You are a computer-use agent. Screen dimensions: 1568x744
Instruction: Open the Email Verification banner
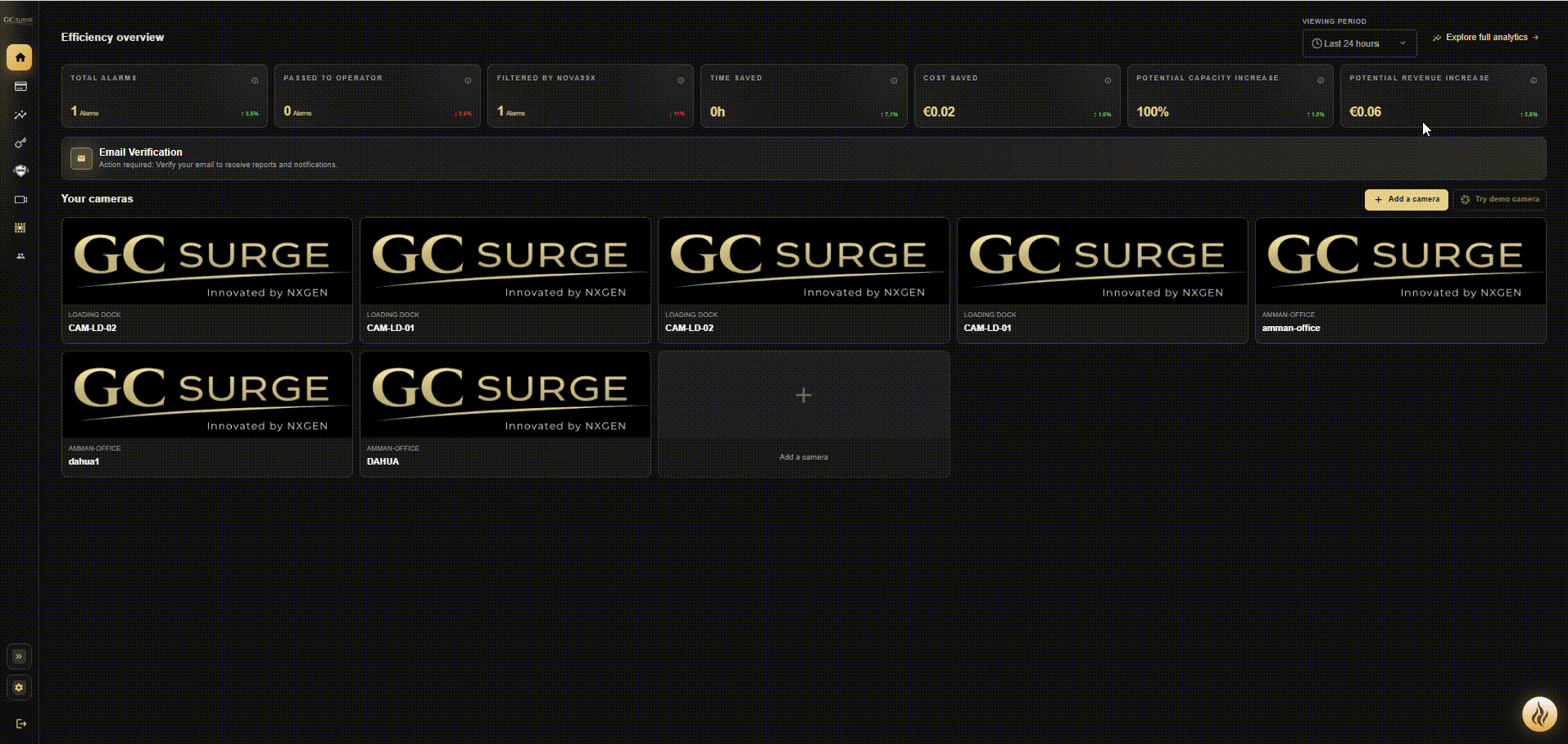804,158
